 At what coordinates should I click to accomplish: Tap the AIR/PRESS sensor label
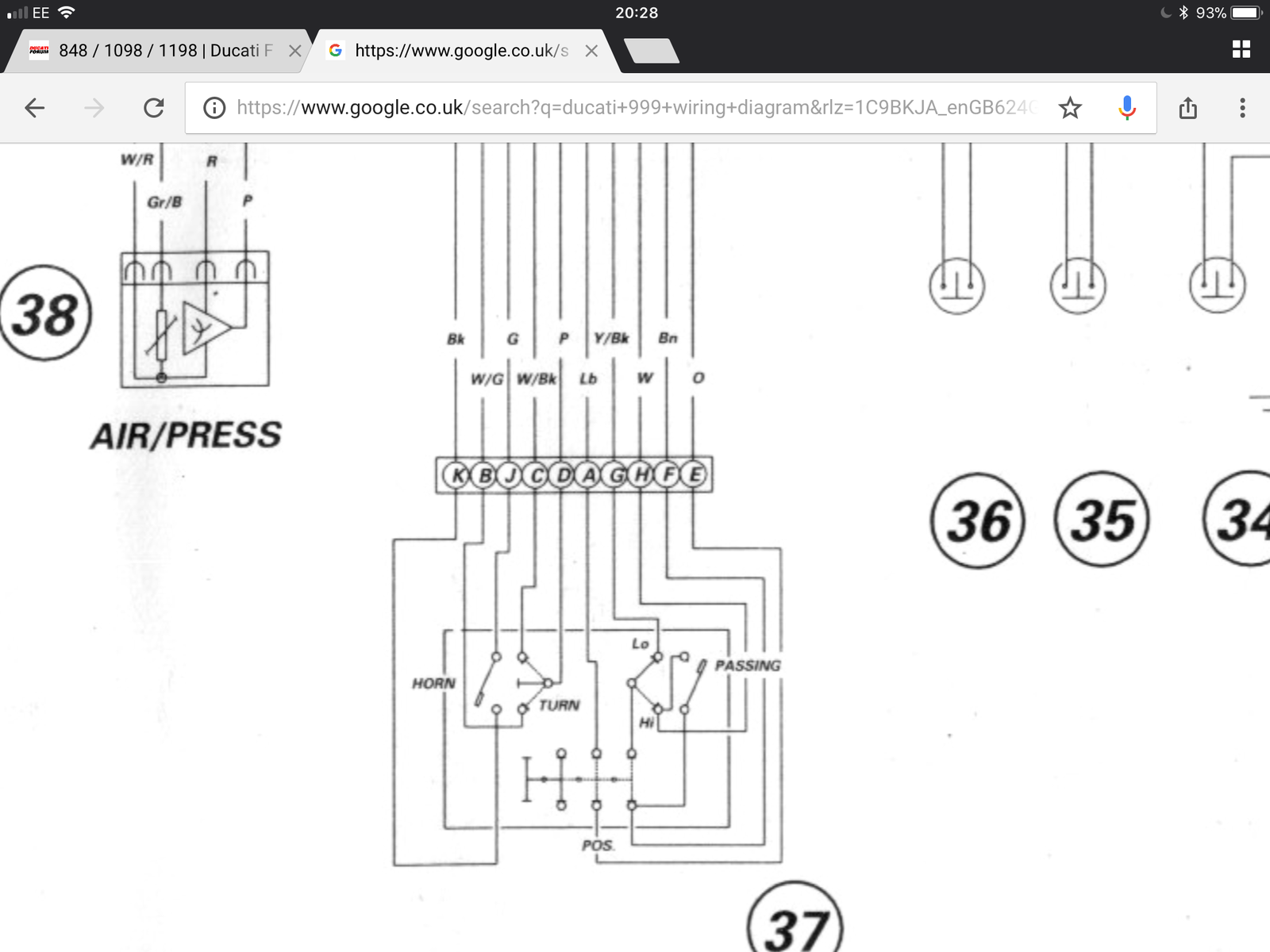click(186, 436)
